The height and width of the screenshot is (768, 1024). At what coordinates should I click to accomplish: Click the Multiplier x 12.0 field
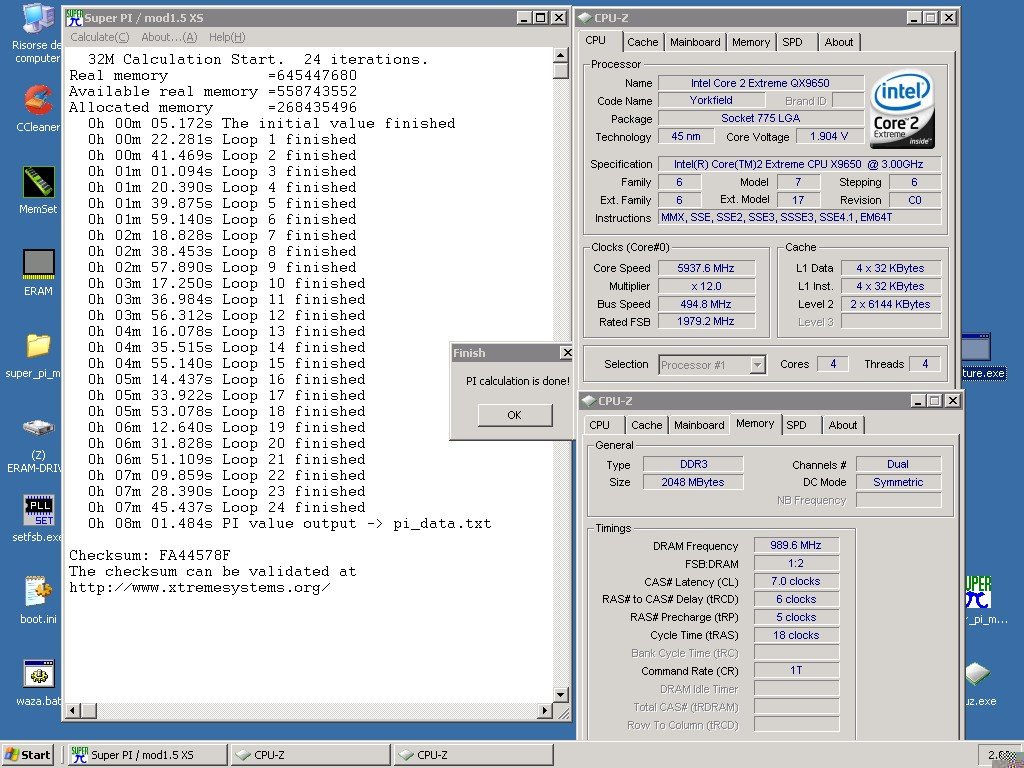706,286
